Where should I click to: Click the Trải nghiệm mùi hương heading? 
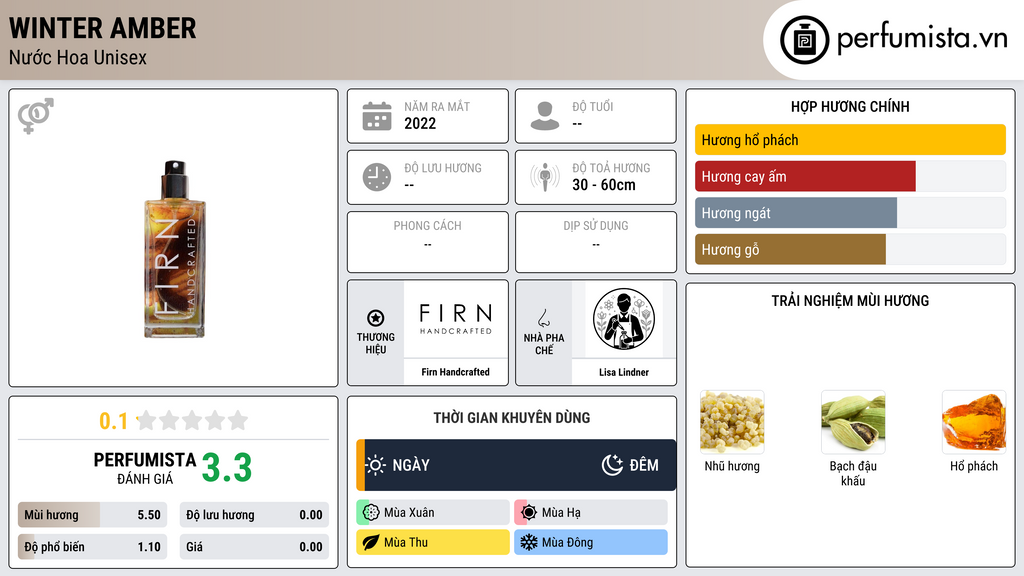pyautogui.click(x=850, y=301)
